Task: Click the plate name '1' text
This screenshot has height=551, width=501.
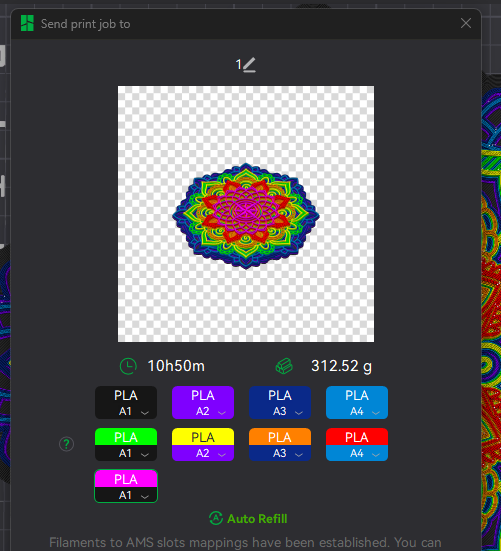Action: coord(239,65)
